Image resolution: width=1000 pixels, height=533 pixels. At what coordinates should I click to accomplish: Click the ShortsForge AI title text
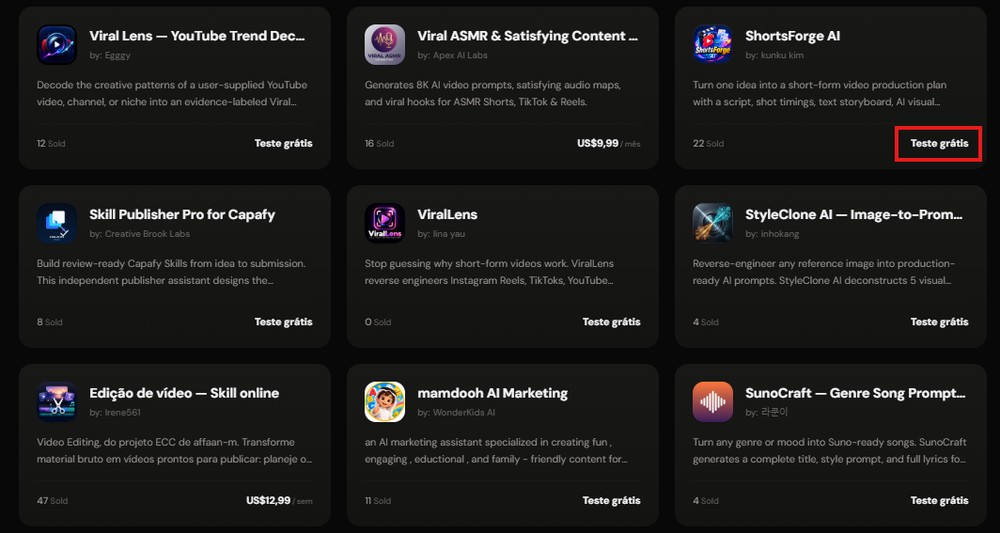point(792,36)
